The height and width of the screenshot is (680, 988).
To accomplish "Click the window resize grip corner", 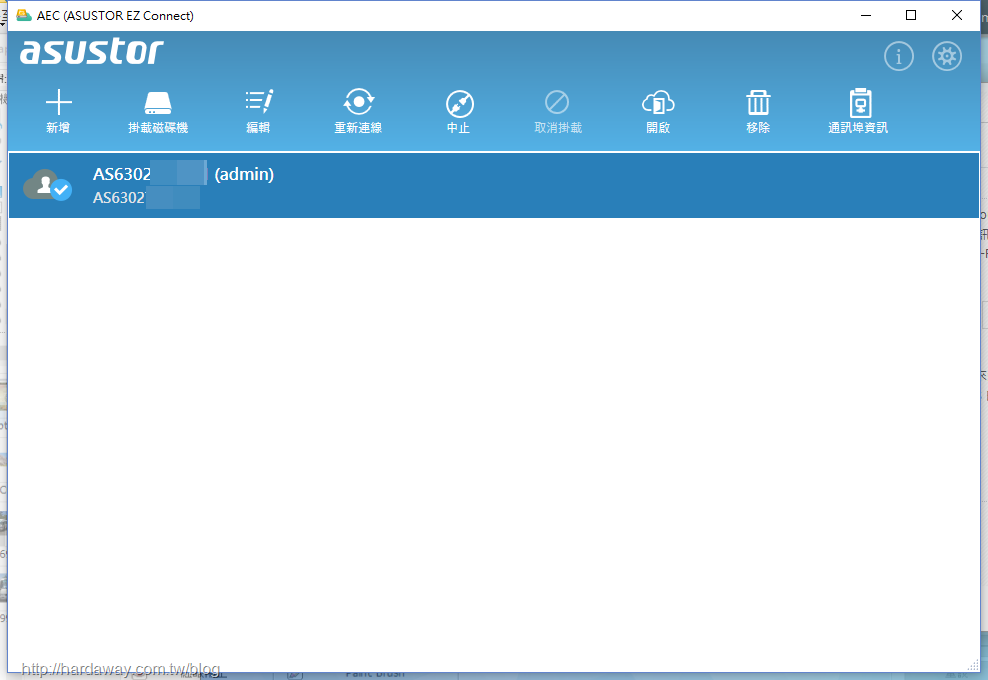I will tap(974, 666).
